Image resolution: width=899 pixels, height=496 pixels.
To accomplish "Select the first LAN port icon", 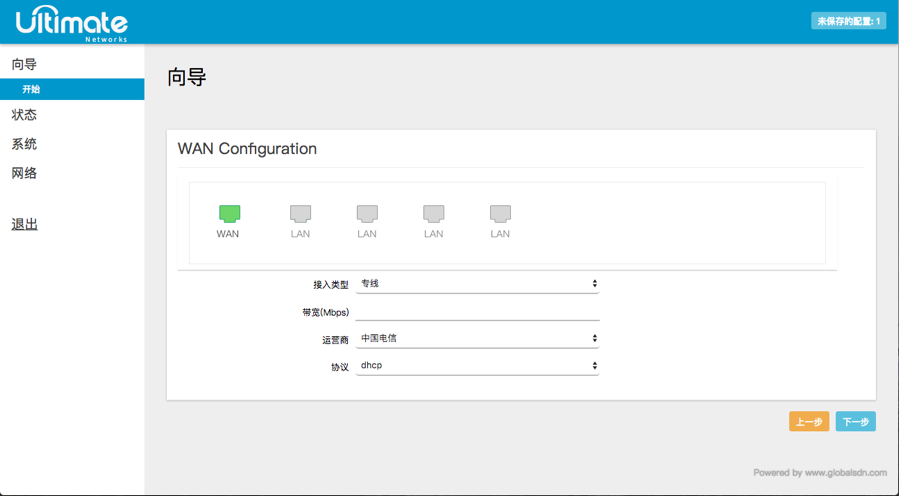I will coord(300,214).
